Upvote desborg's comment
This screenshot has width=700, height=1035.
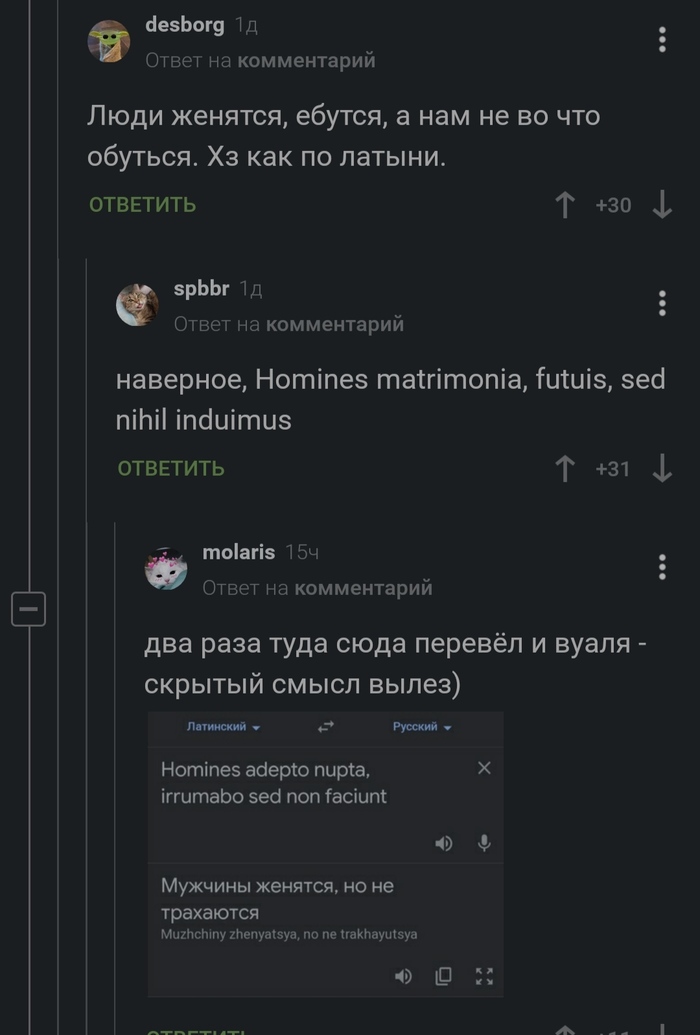point(565,204)
